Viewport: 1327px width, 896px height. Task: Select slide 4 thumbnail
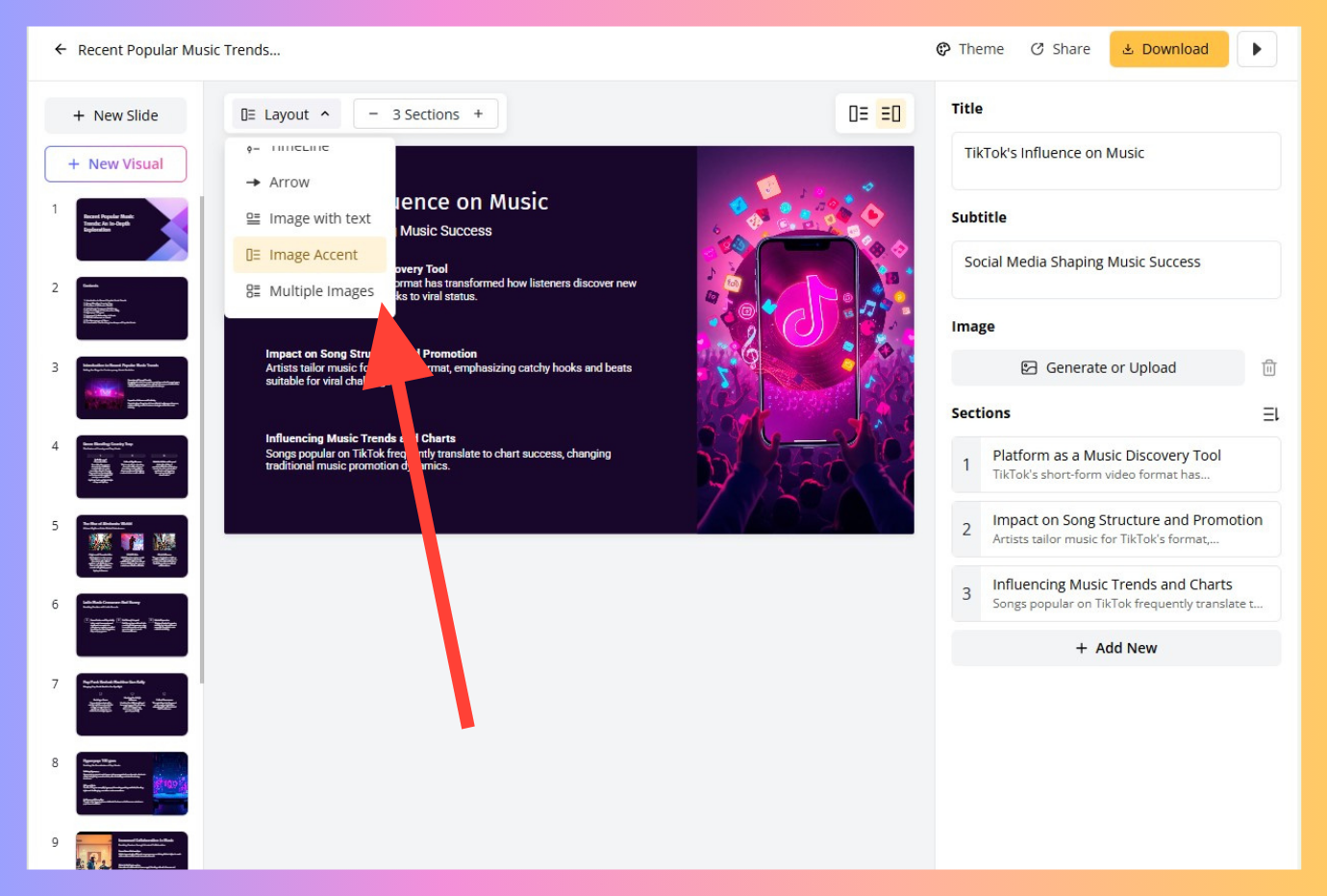pos(132,467)
